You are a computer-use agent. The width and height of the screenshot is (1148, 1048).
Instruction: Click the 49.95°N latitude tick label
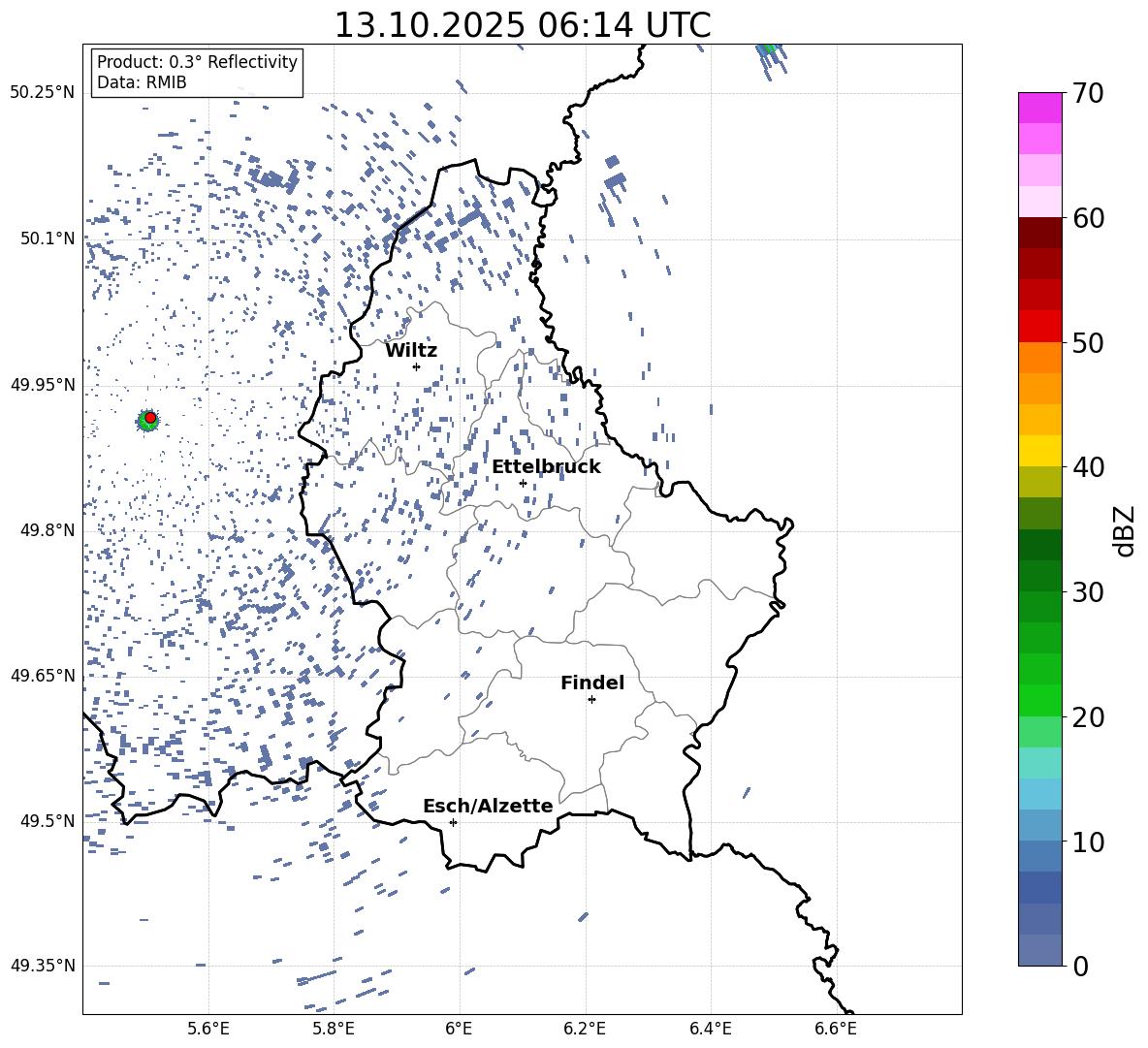pos(43,385)
